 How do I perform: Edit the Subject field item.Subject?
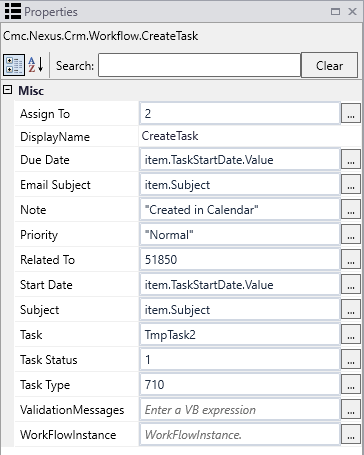240,310
